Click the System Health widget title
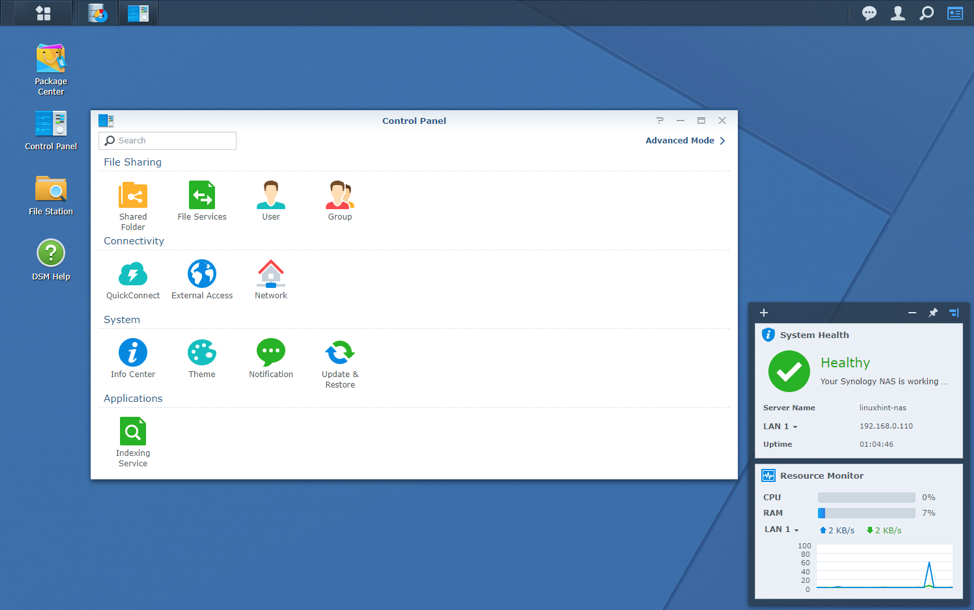Viewport: 974px width, 610px height. 814,335
